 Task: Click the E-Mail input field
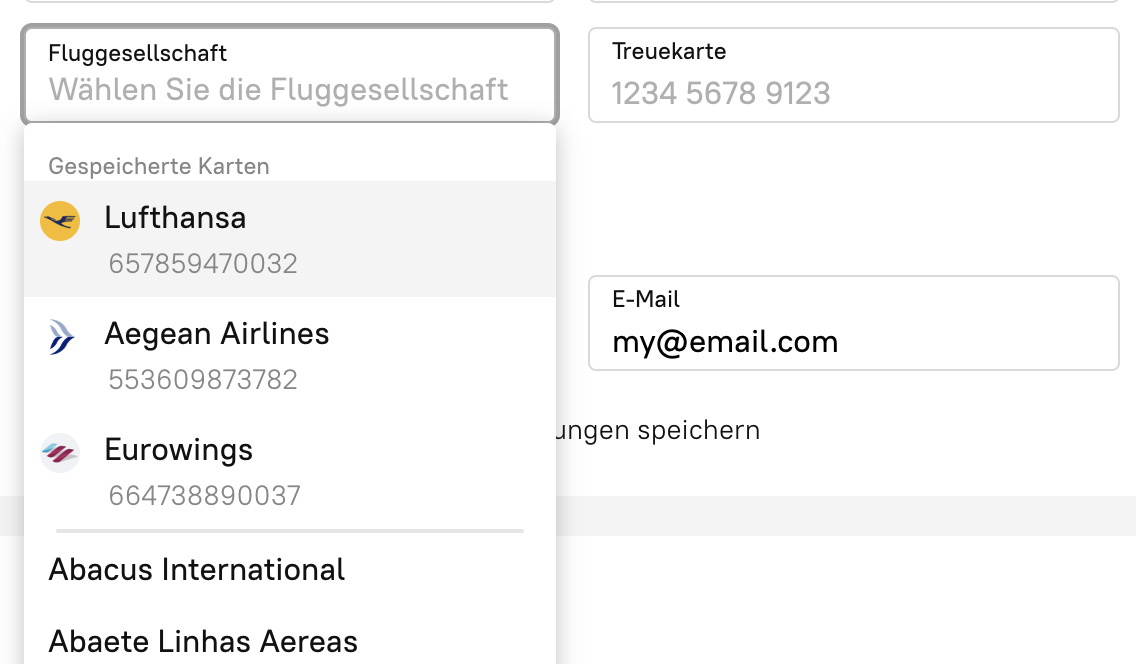[x=853, y=343]
